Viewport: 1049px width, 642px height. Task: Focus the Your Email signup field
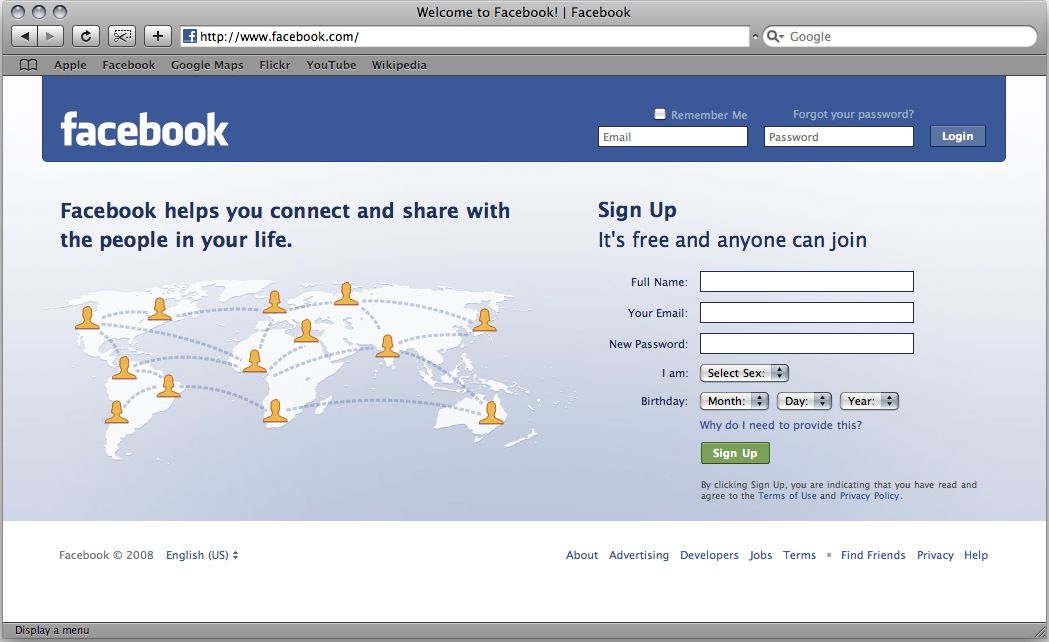coord(807,312)
